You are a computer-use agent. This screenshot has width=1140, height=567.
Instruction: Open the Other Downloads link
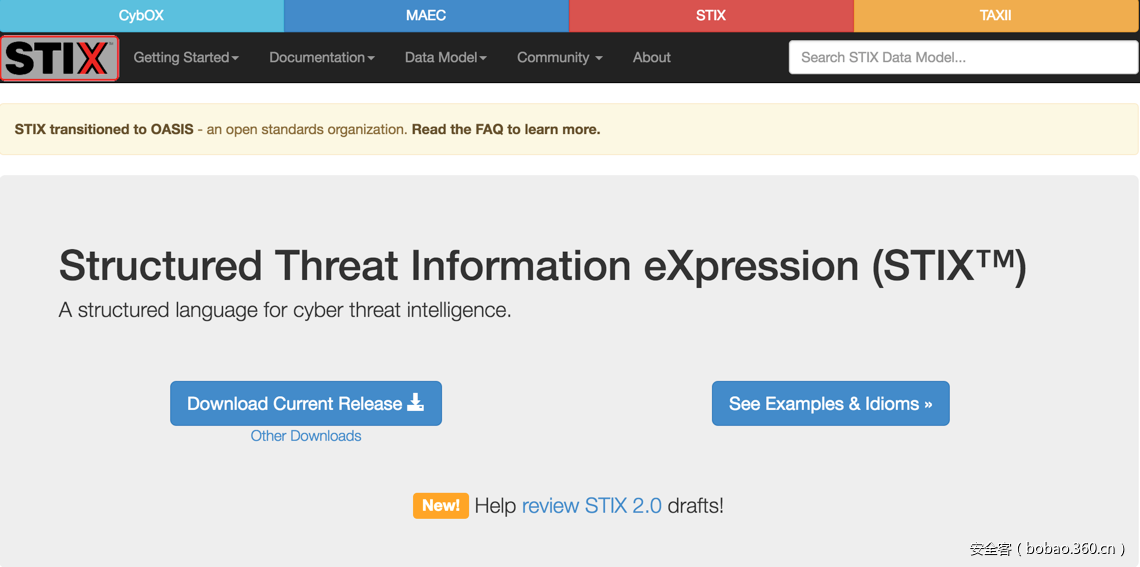point(306,436)
